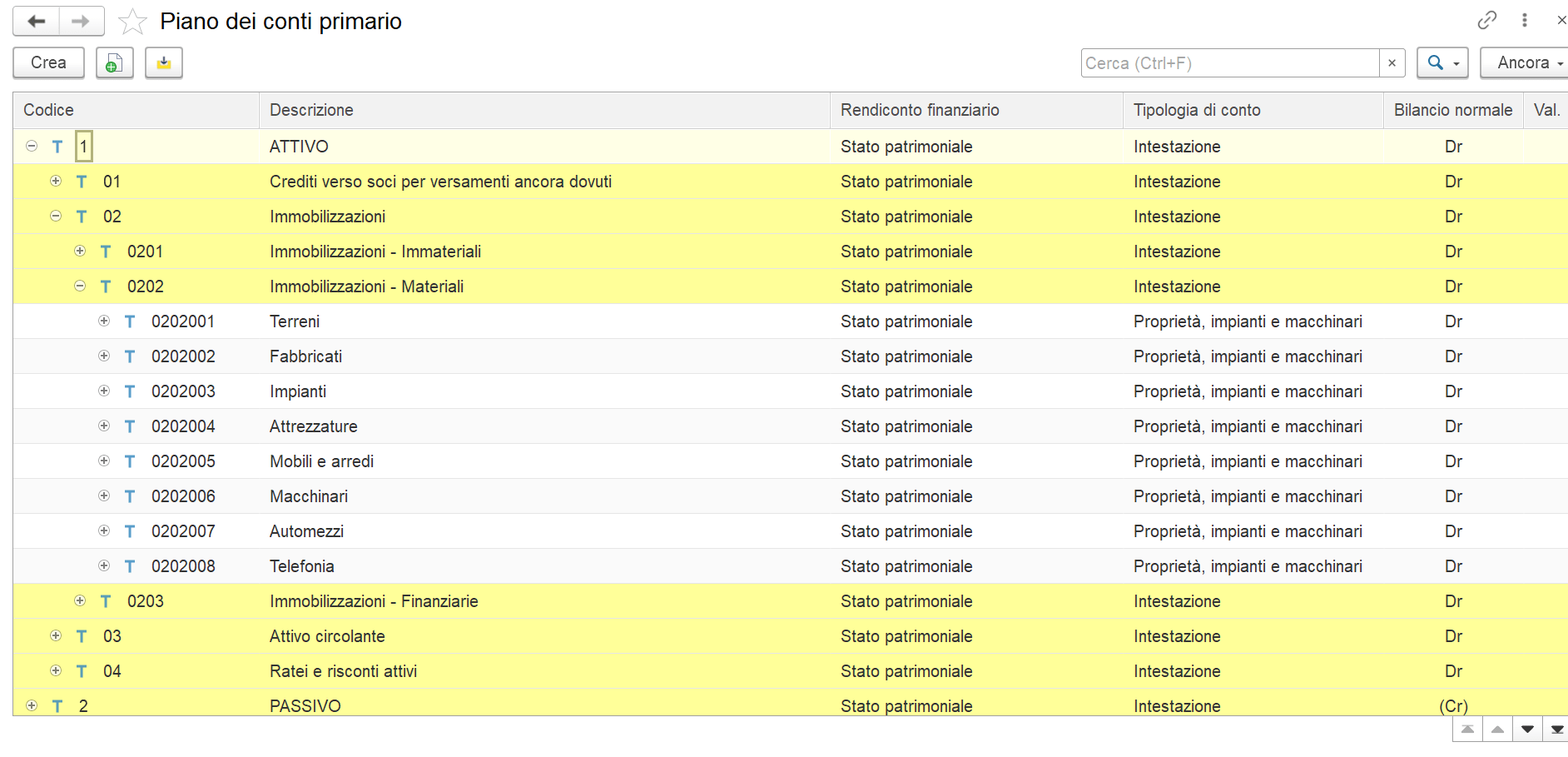Click the T icon of the ATTIVO row
The height and width of the screenshot is (757, 1568).
point(57,147)
